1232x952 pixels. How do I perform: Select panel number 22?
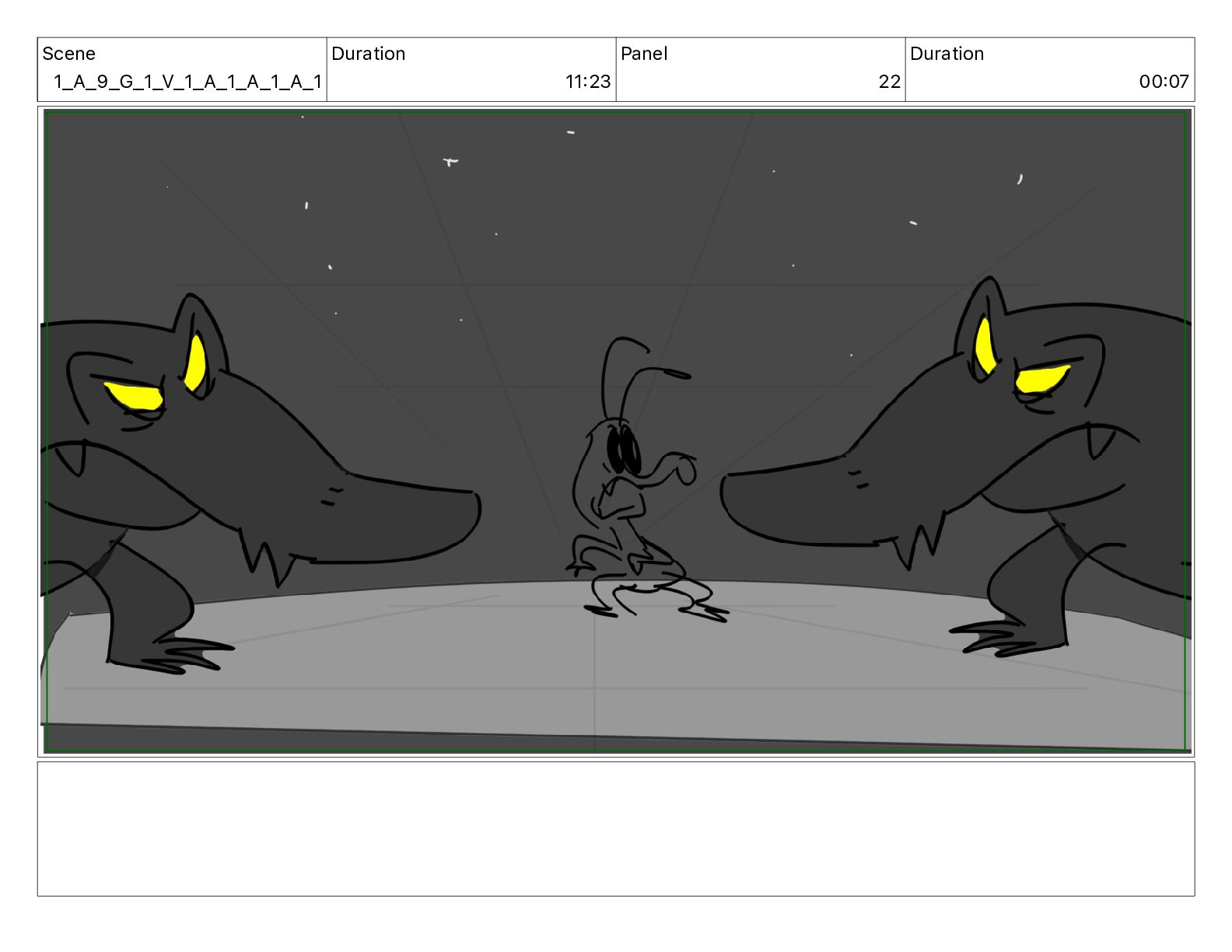pos(890,82)
